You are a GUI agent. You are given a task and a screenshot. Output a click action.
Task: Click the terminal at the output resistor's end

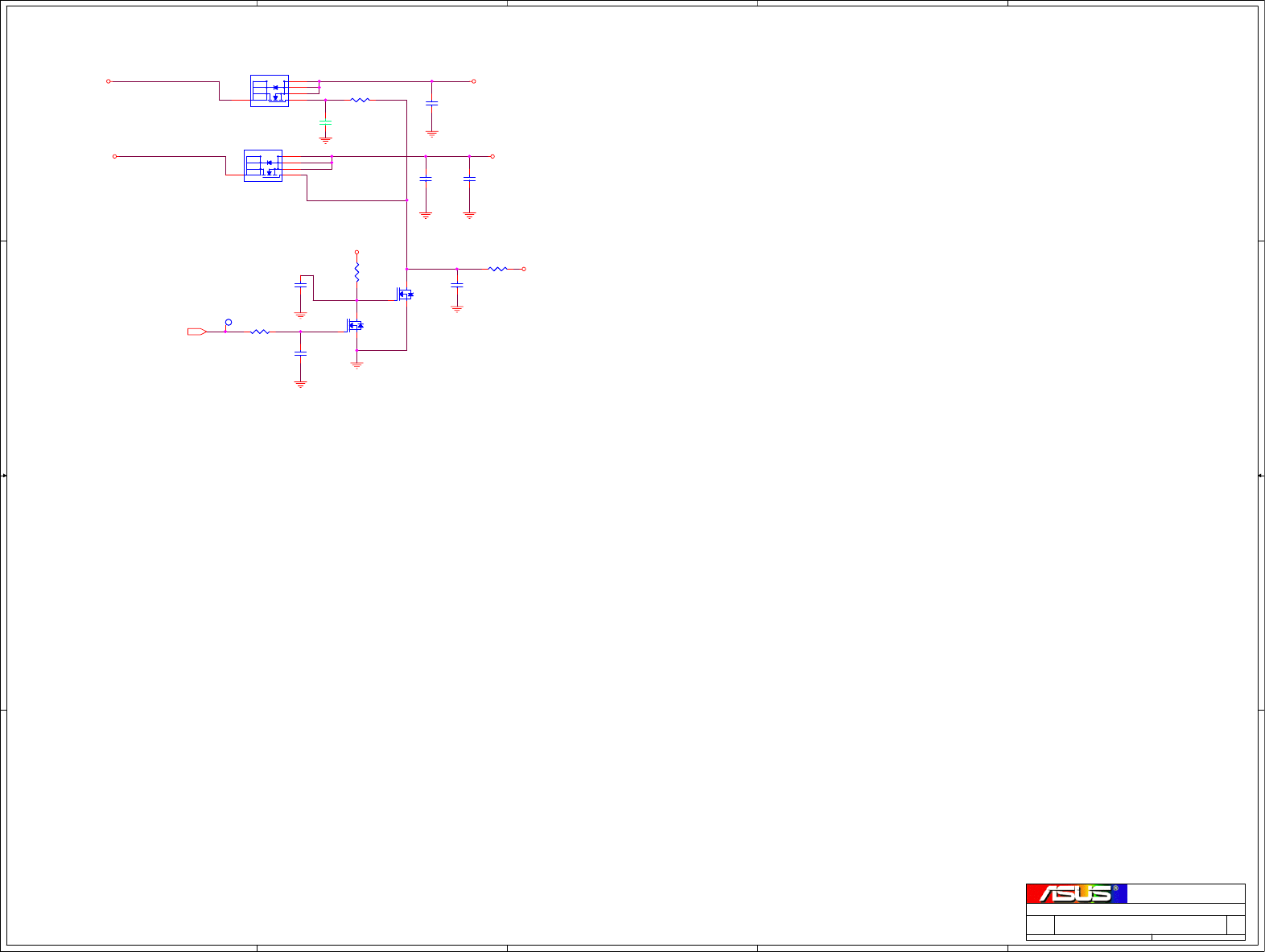point(524,269)
